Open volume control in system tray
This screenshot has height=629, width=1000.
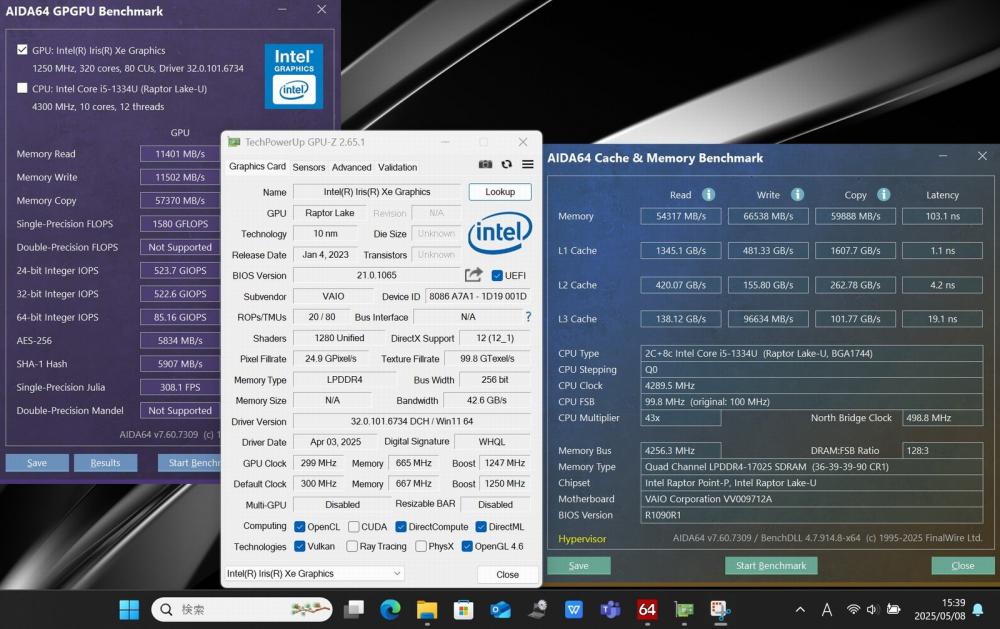(872, 610)
